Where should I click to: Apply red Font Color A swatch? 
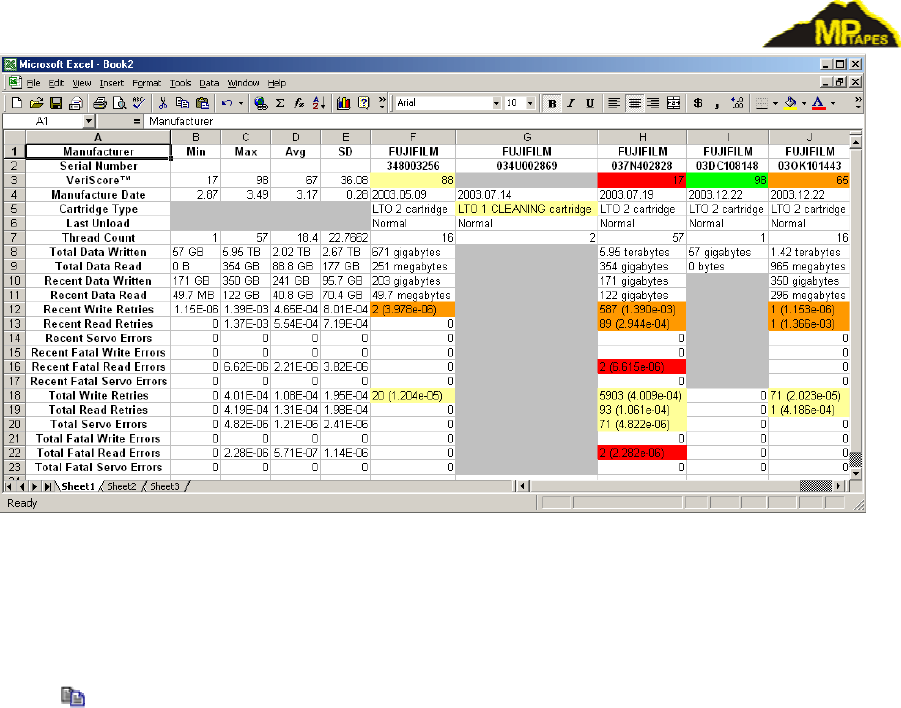[x=819, y=103]
